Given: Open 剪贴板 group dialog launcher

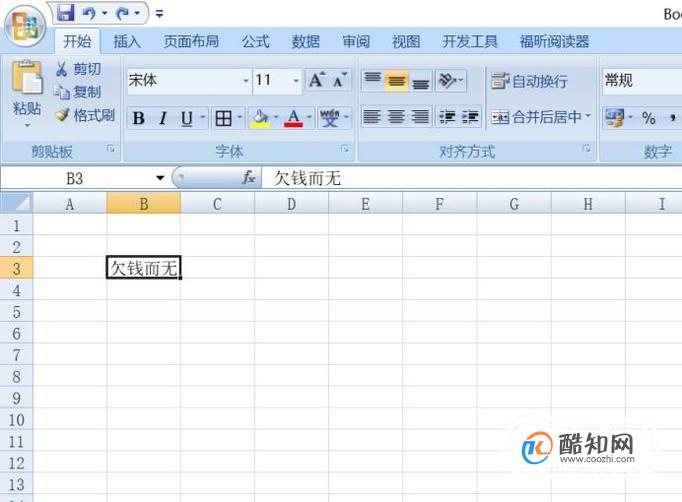Looking at the screenshot, I should click(x=111, y=149).
